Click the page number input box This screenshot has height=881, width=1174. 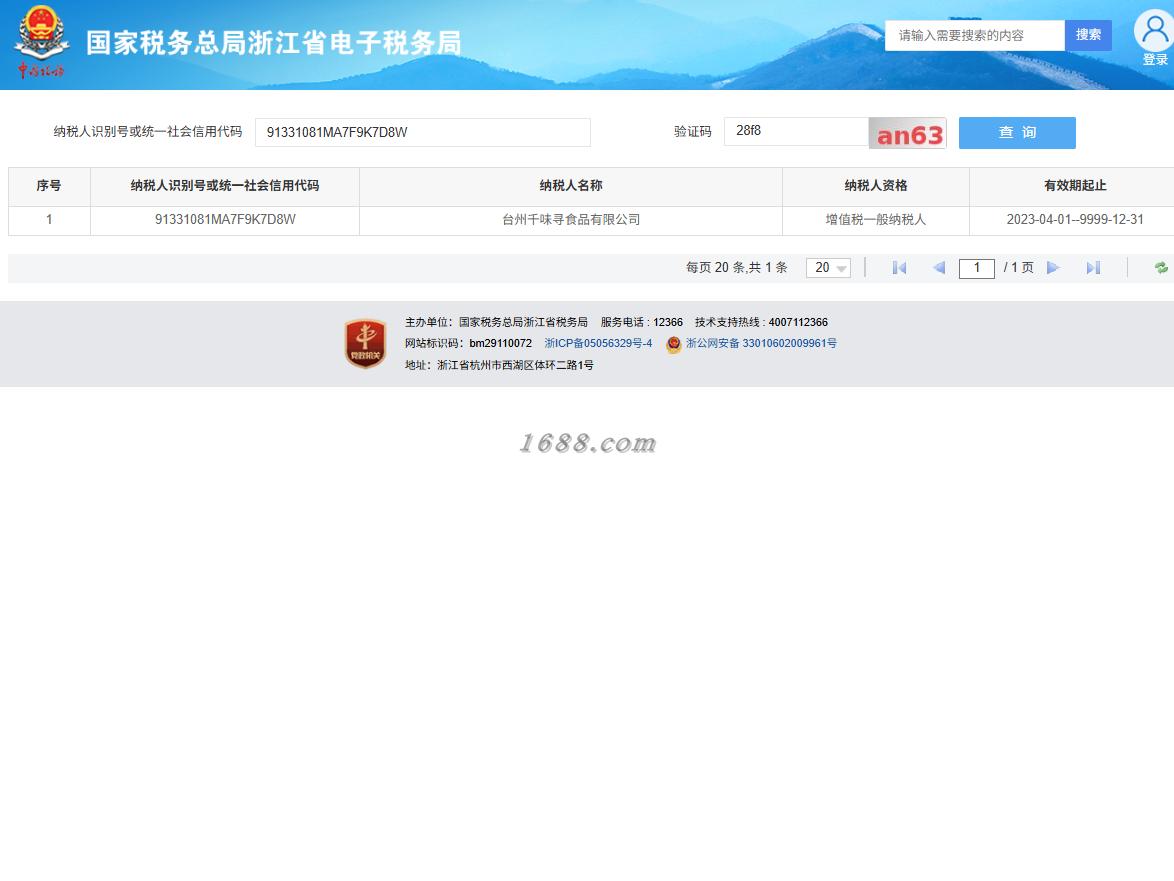[976, 268]
